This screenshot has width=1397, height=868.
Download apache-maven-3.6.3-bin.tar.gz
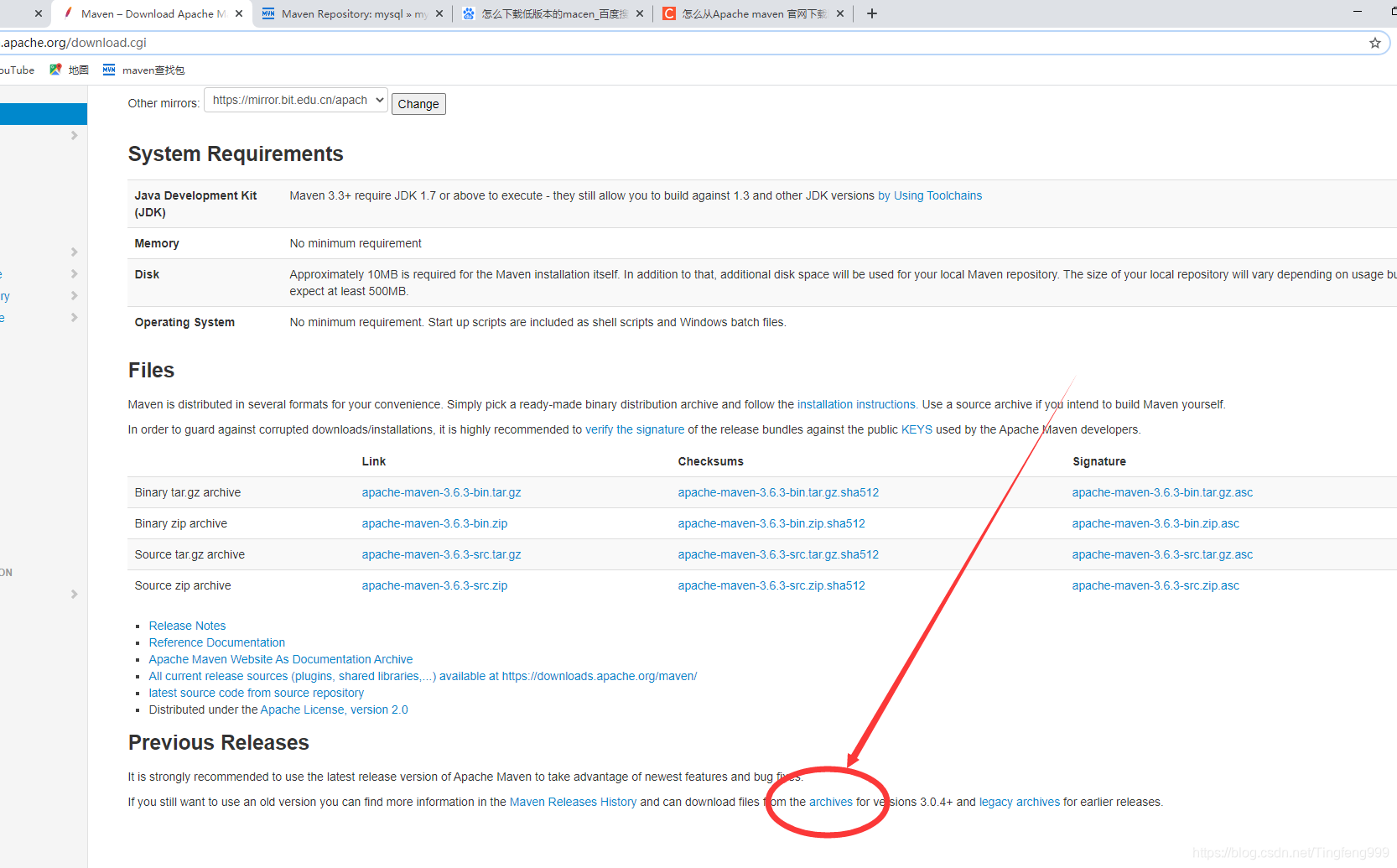point(442,492)
